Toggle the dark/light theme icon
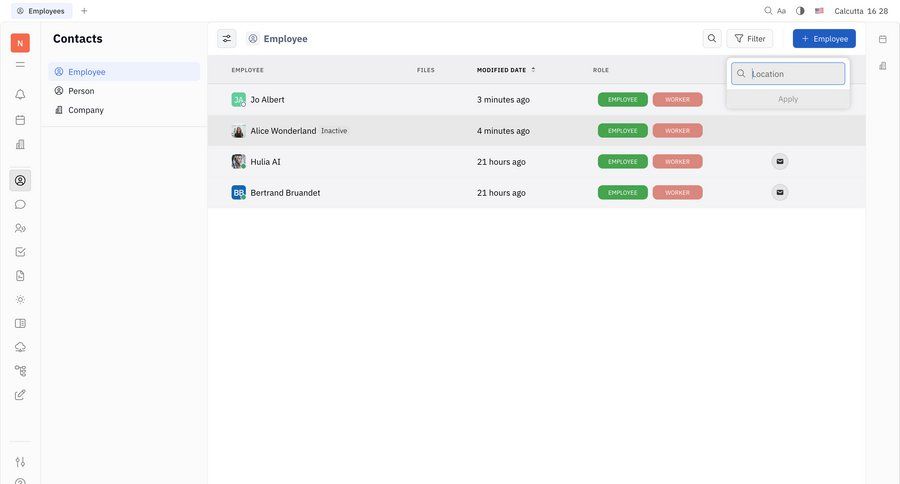The image size is (900, 484). click(800, 10)
